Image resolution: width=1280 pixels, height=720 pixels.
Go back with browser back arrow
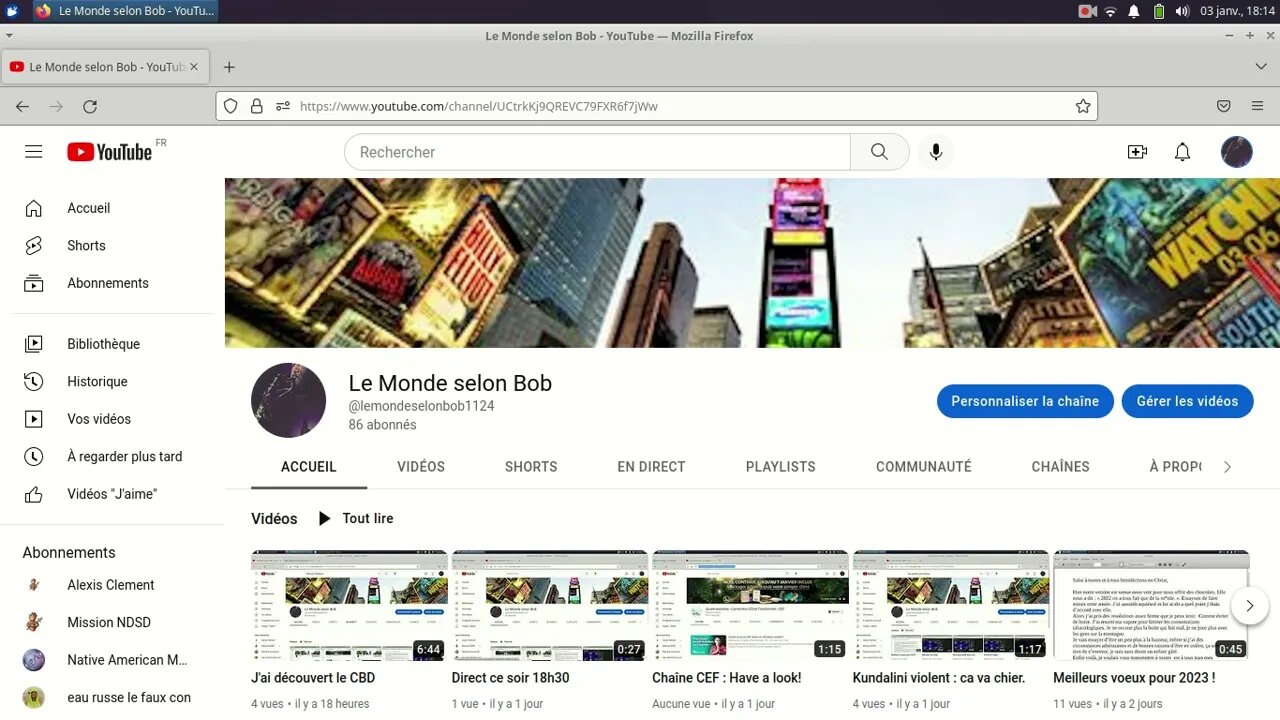[x=22, y=106]
